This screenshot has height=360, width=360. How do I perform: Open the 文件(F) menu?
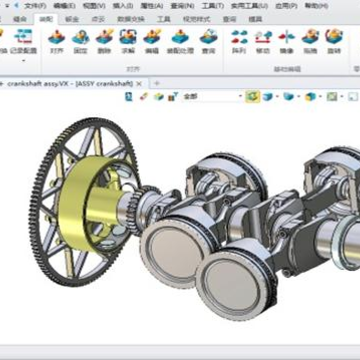[x=35, y=6]
